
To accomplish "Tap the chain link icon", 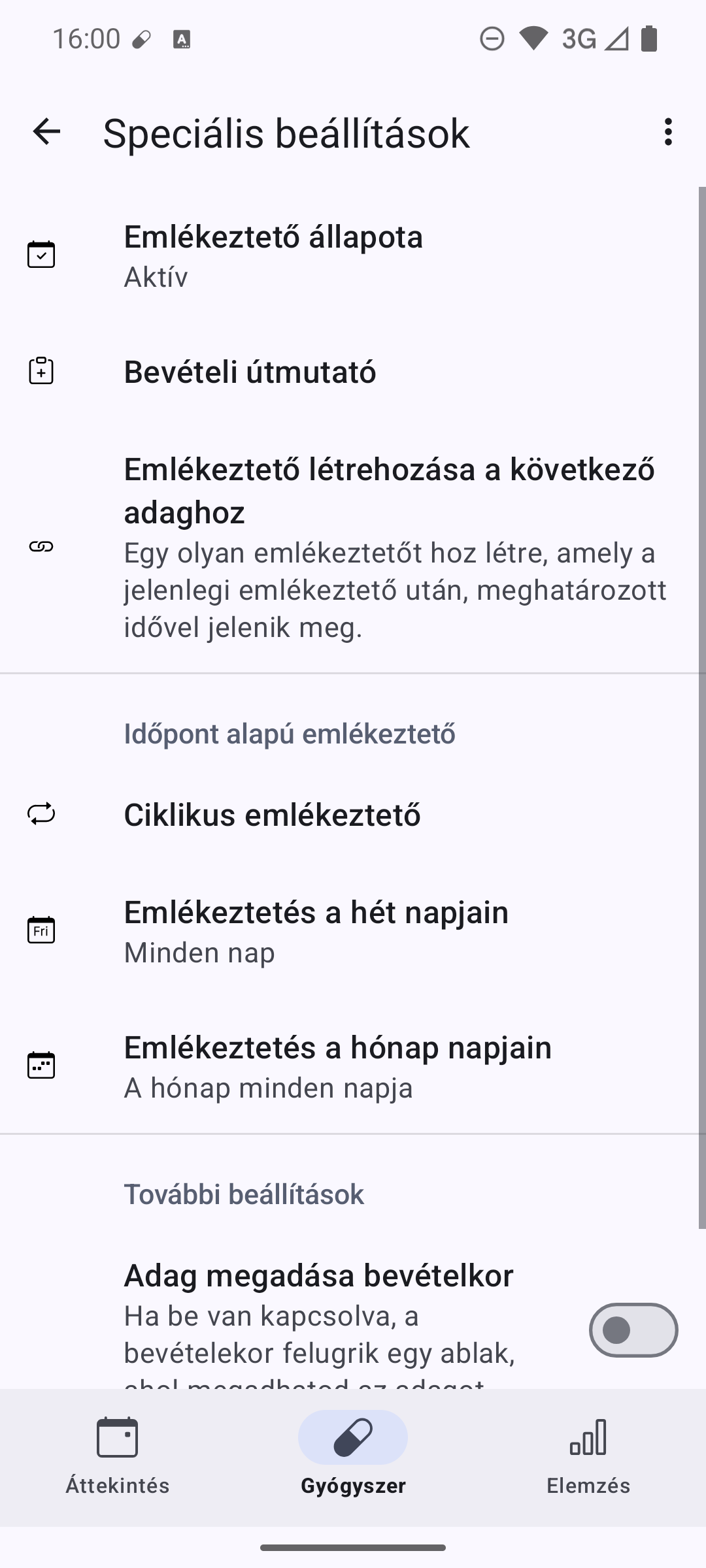I will [41, 547].
